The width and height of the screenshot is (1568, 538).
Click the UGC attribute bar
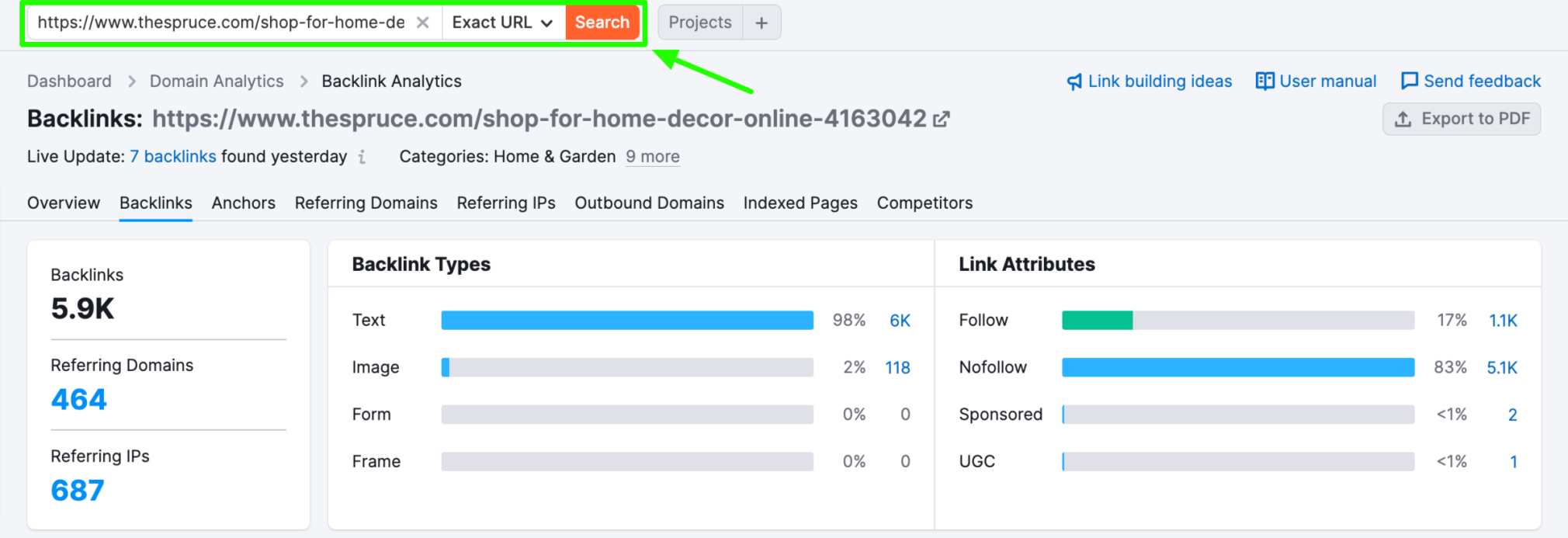click(x=1238, y=462)
